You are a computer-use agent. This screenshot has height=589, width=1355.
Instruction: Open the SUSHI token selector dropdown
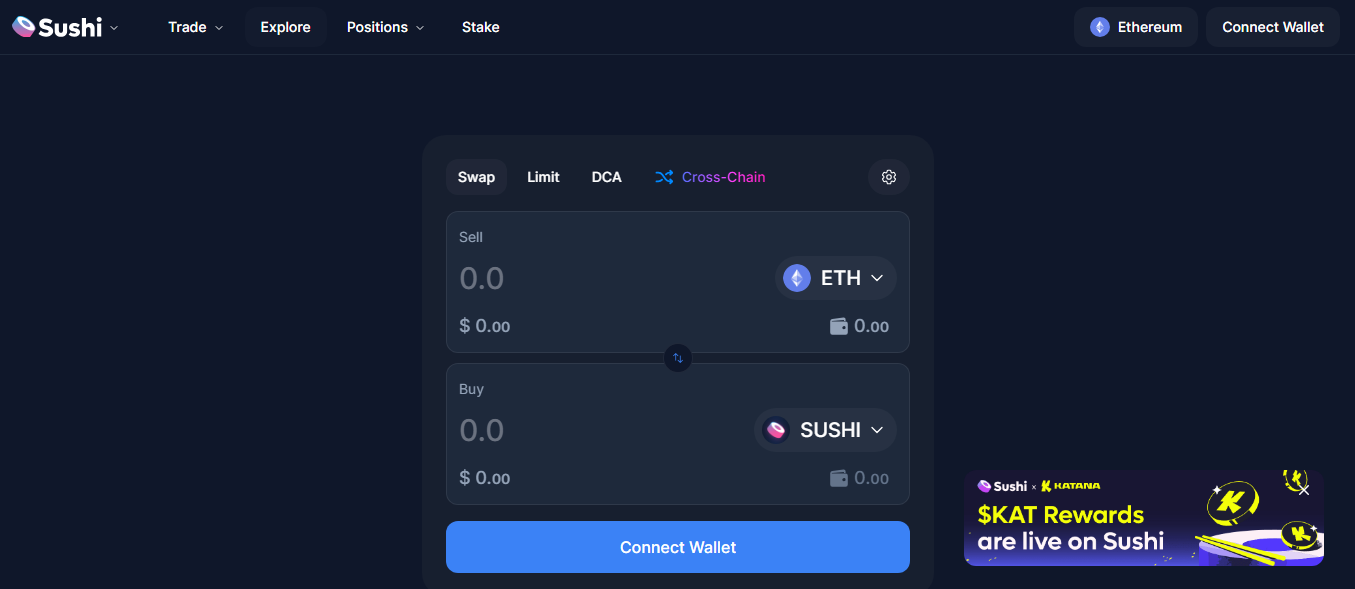coord(825,430)
